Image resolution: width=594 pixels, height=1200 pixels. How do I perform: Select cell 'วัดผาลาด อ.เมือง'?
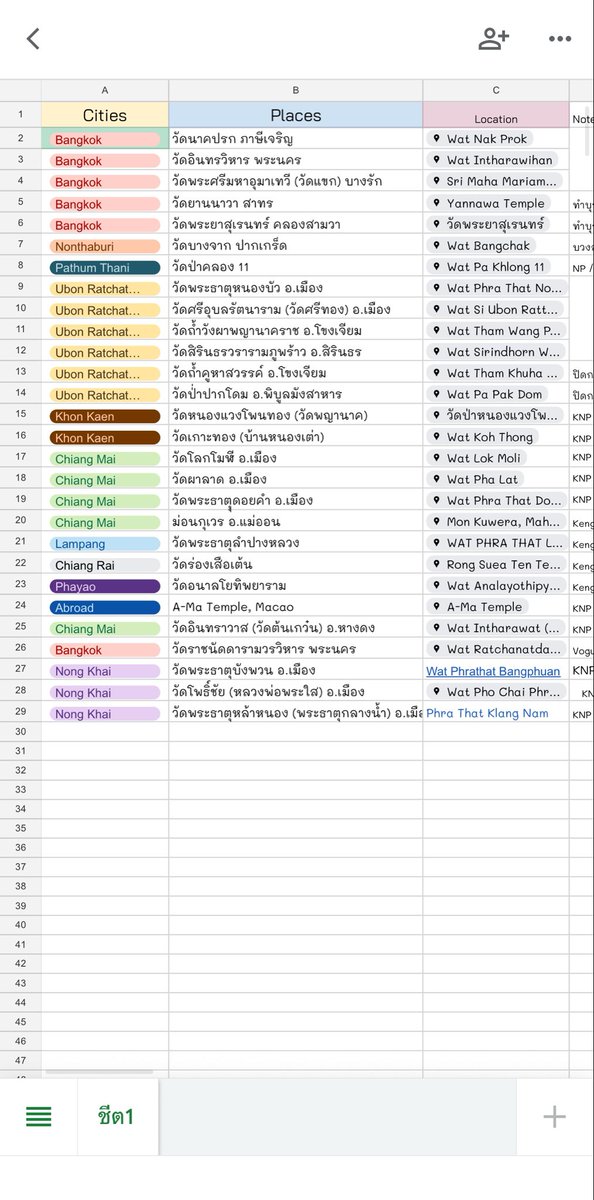[296, 479]
